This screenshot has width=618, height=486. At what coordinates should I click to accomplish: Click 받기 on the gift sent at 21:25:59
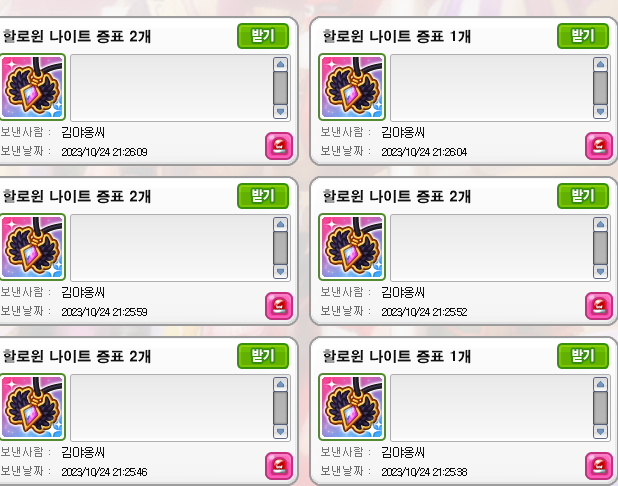pos(263,196)
